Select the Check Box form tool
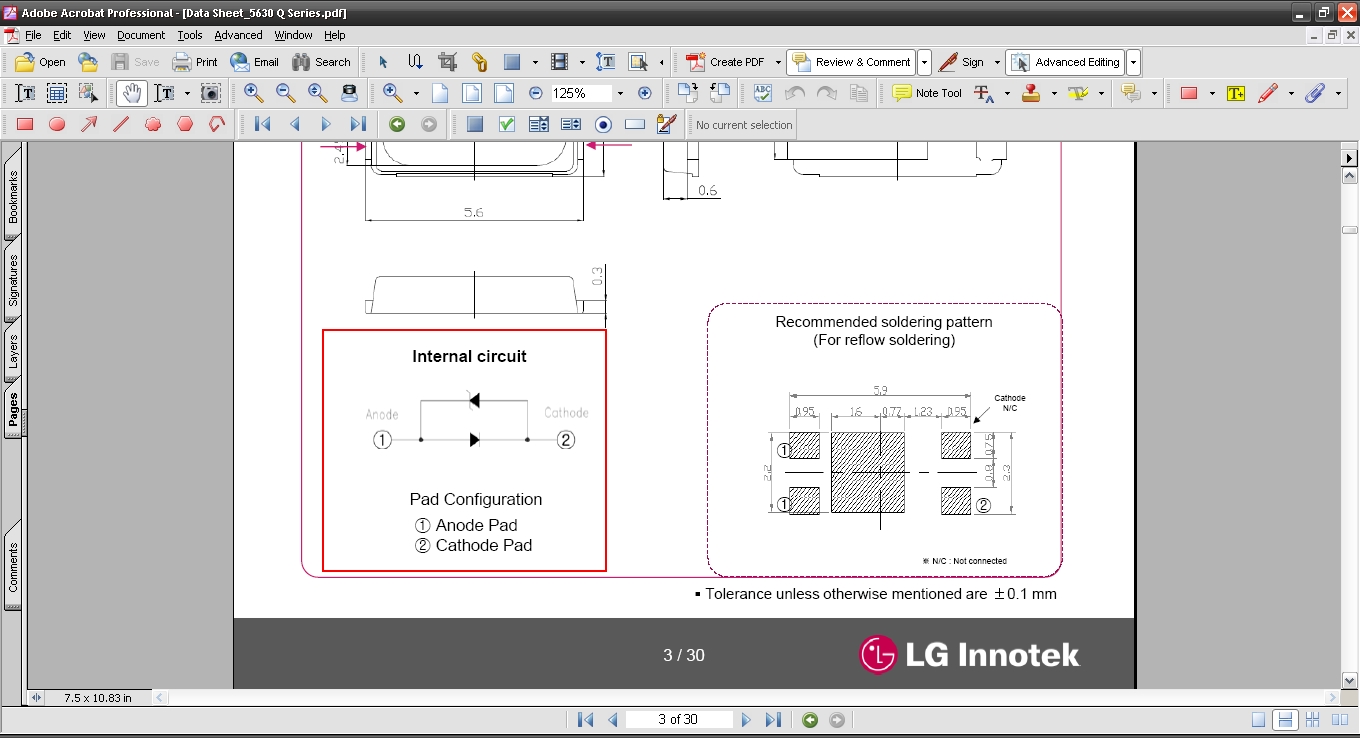This screenshot has height=738, width=1360. (507, 124)
